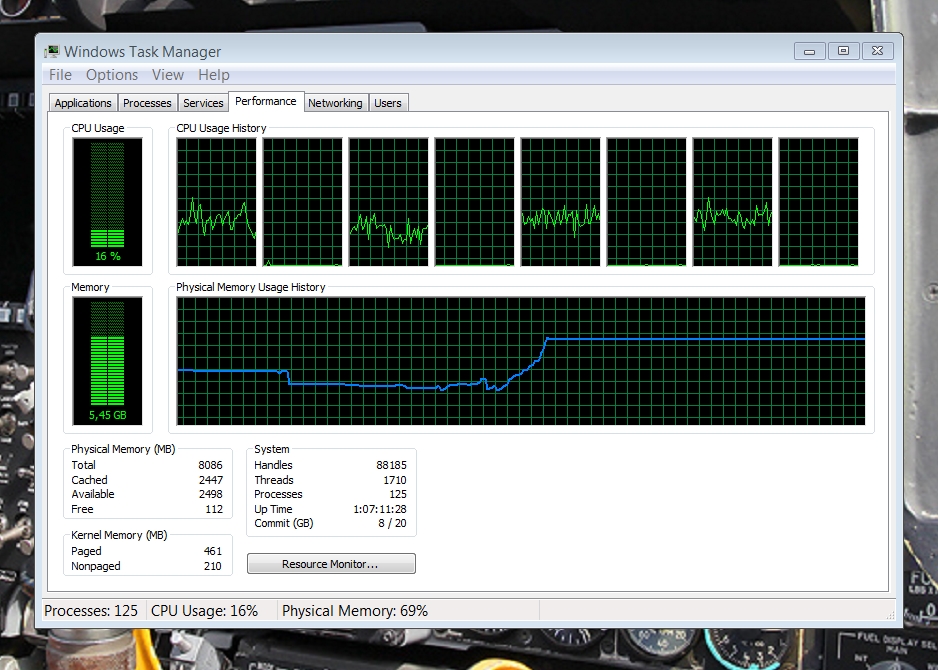This screenshot has width=938, height=670.
Task: Click the fourth CPU core history graph
Action: (474, 202)
